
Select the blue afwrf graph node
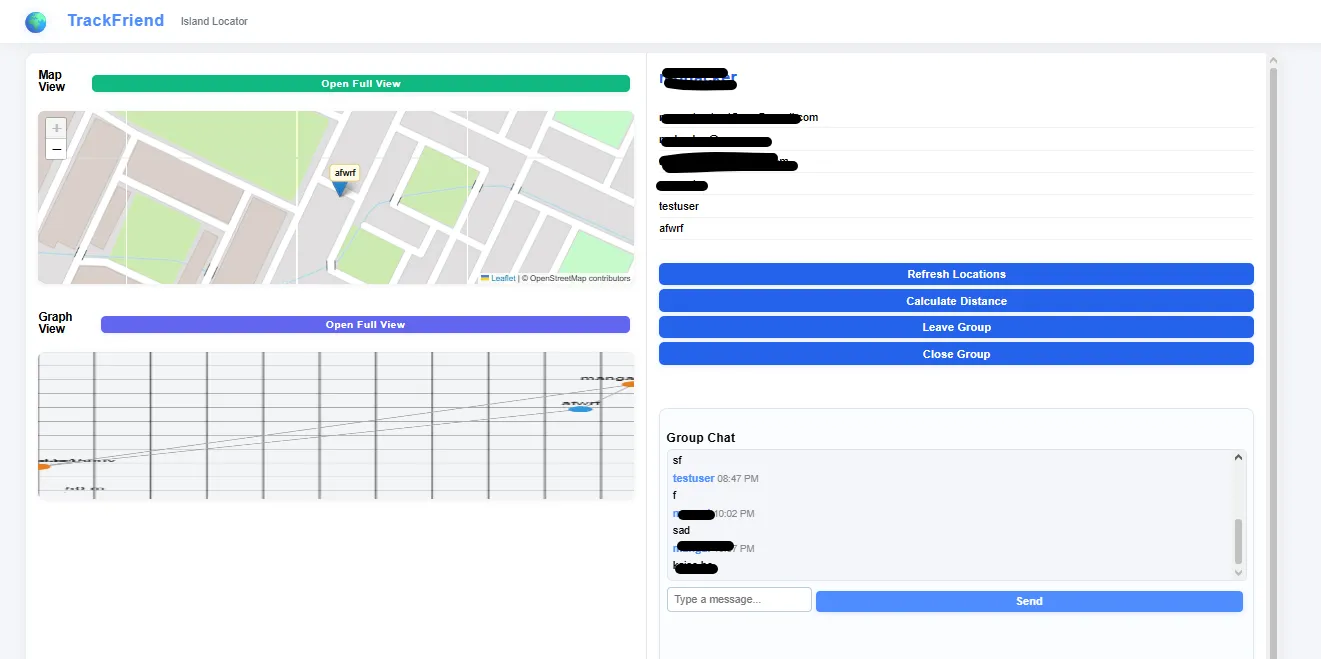pos(580,409)
